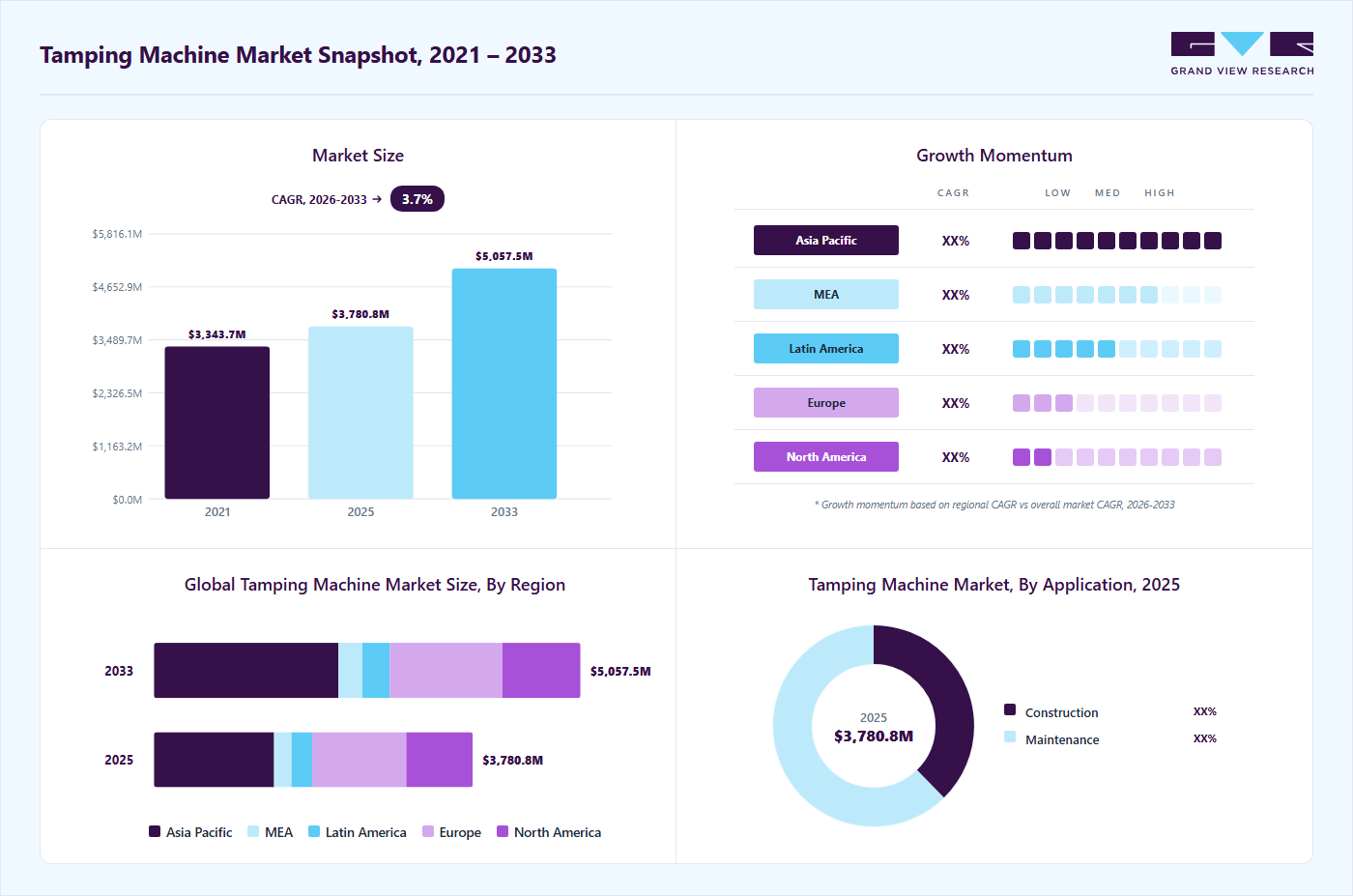Click the Latin America legend swatch
This screenshot has height=896, width=1353.
pyautogui.click(x=314, y=831)
